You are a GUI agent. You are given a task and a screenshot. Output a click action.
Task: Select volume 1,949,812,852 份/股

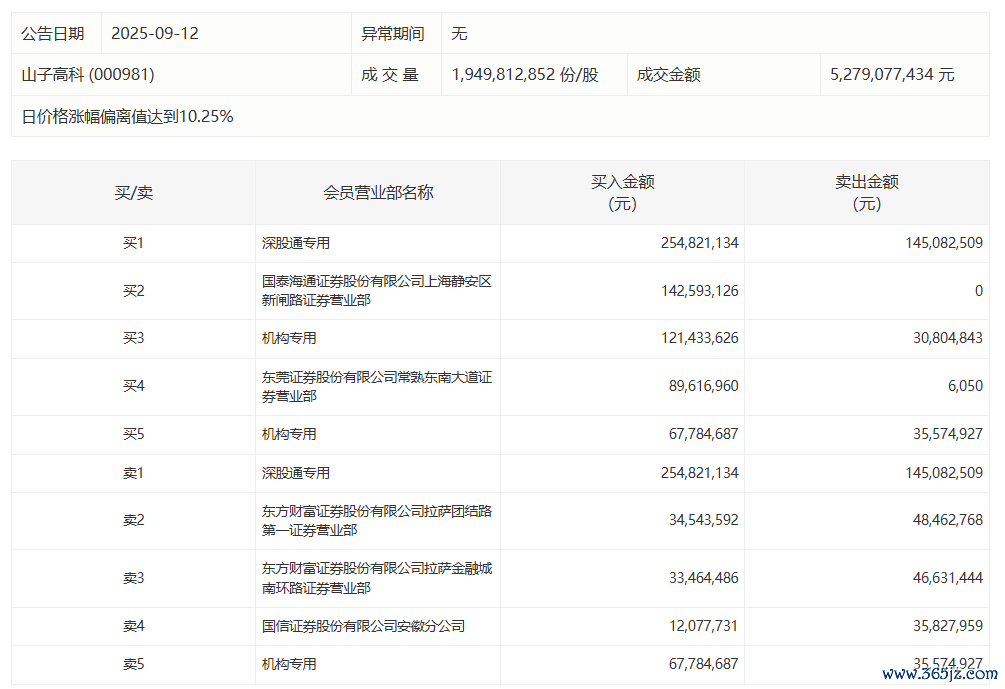(x=525, y=74)
